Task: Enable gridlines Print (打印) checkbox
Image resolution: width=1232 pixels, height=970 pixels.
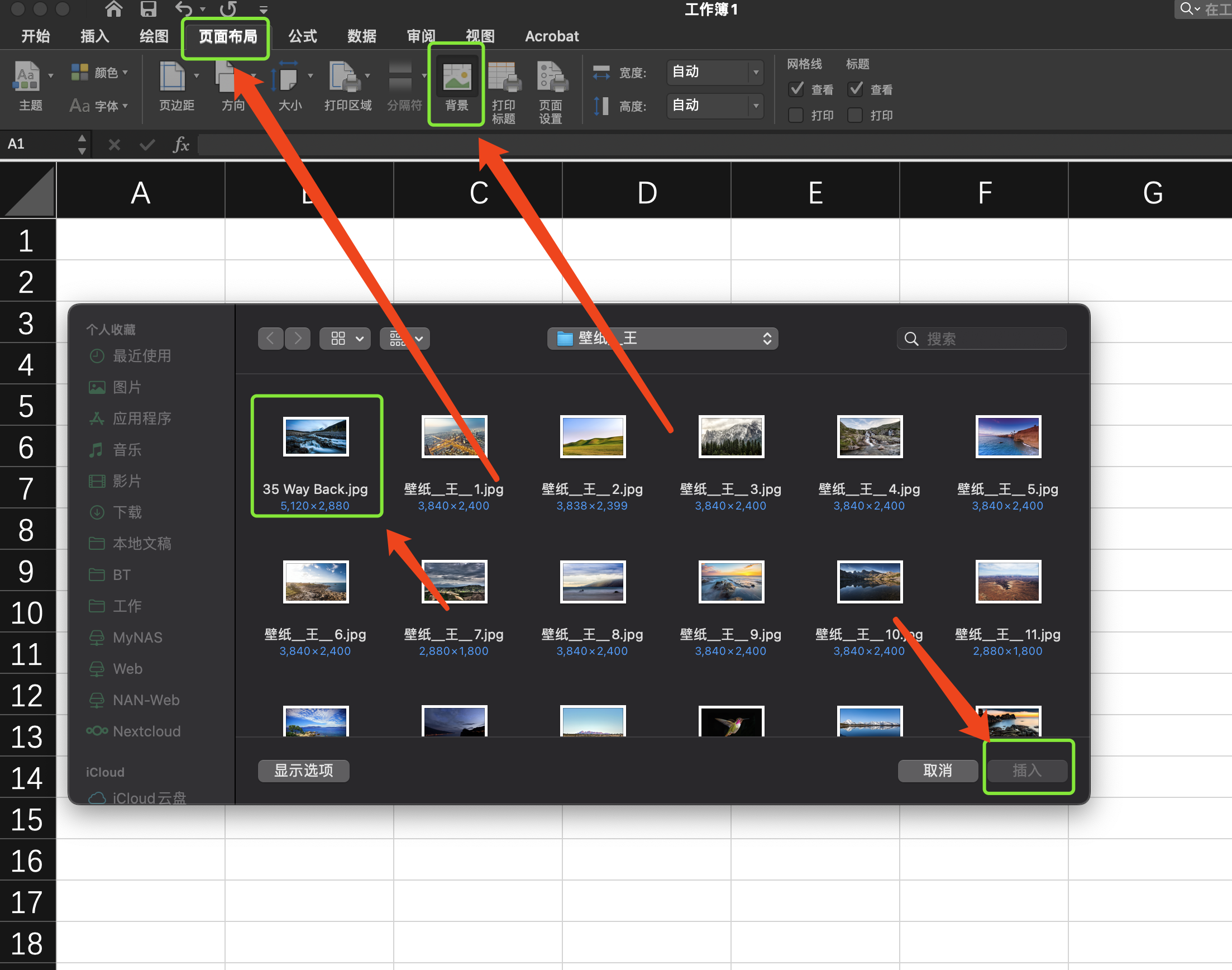Action: tap(796, 115)
